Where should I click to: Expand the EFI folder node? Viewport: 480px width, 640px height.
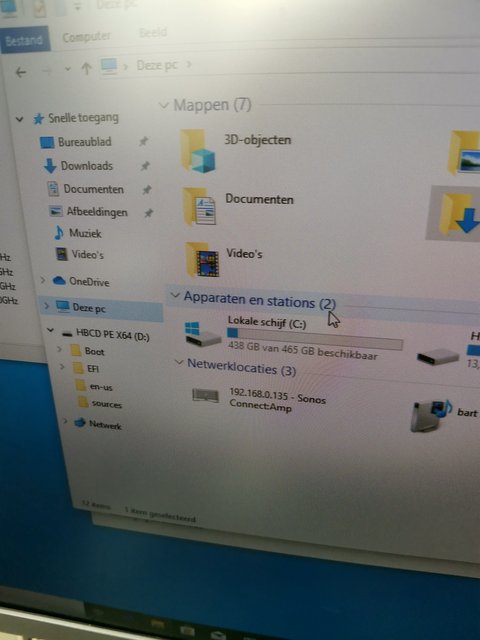62,367
